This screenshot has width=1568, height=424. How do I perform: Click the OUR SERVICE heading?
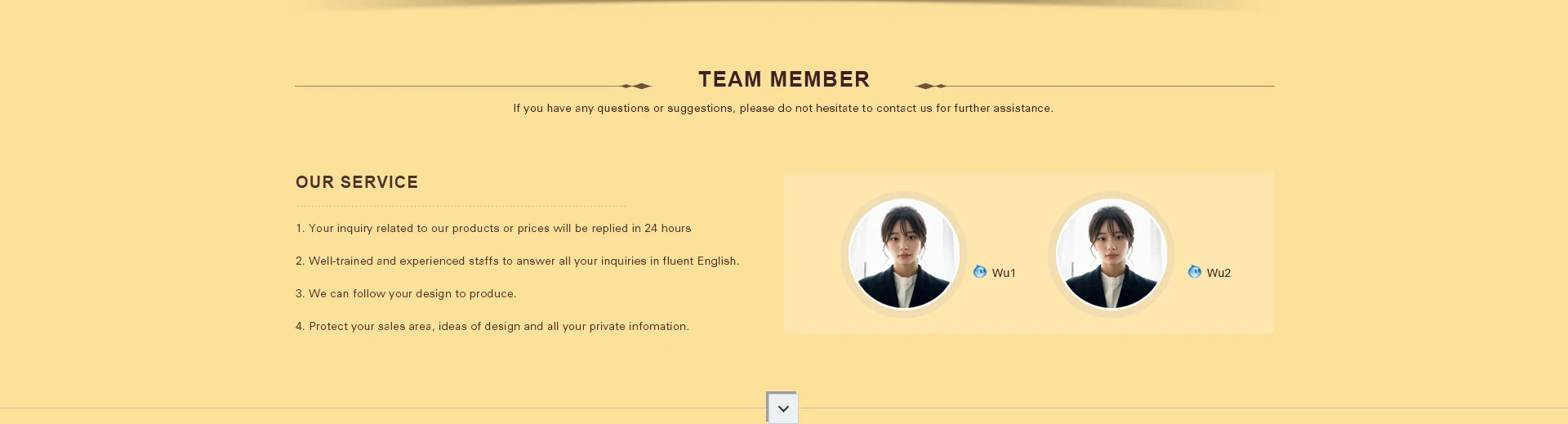pyautogui.click(x=357, y=182)
